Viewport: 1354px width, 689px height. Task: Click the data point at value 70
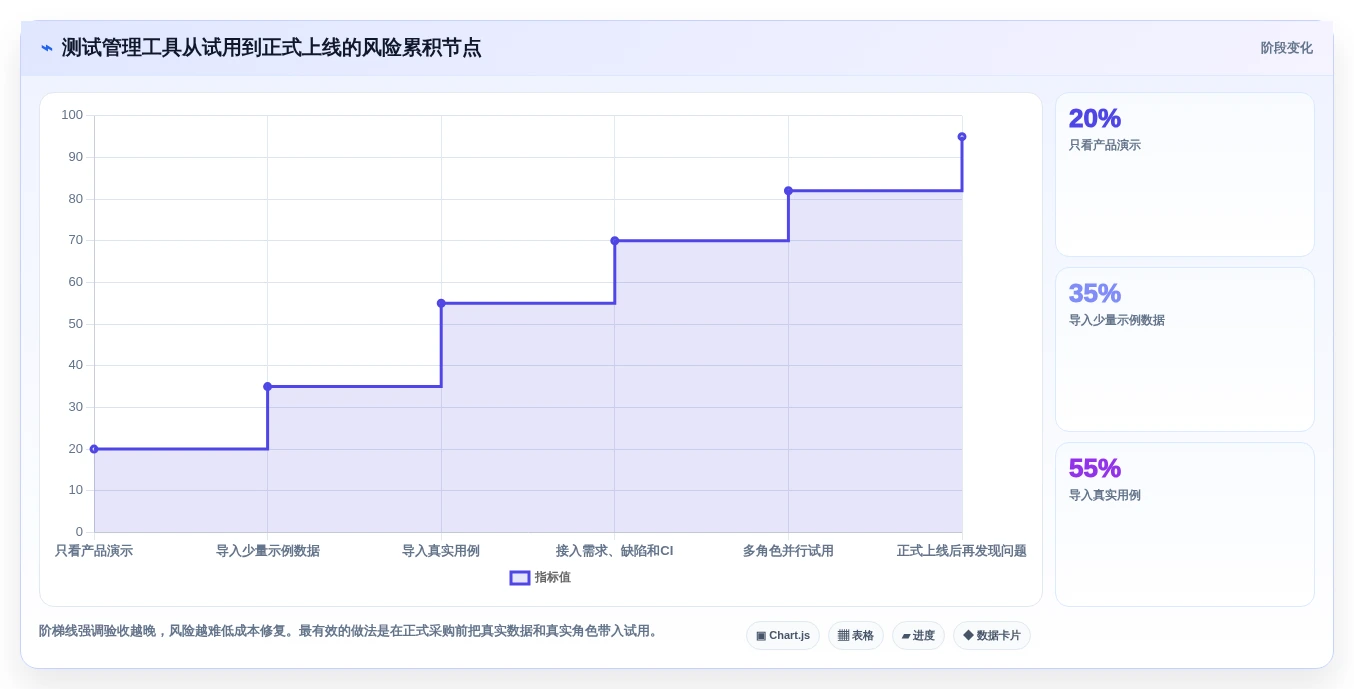coord(615,240)
